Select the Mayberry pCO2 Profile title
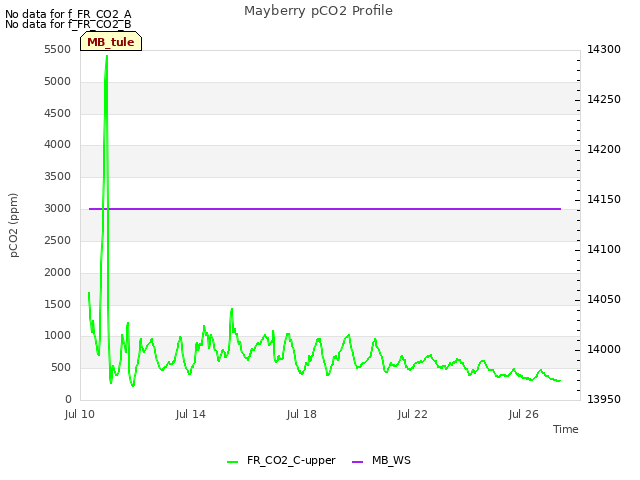 [318, 11]
